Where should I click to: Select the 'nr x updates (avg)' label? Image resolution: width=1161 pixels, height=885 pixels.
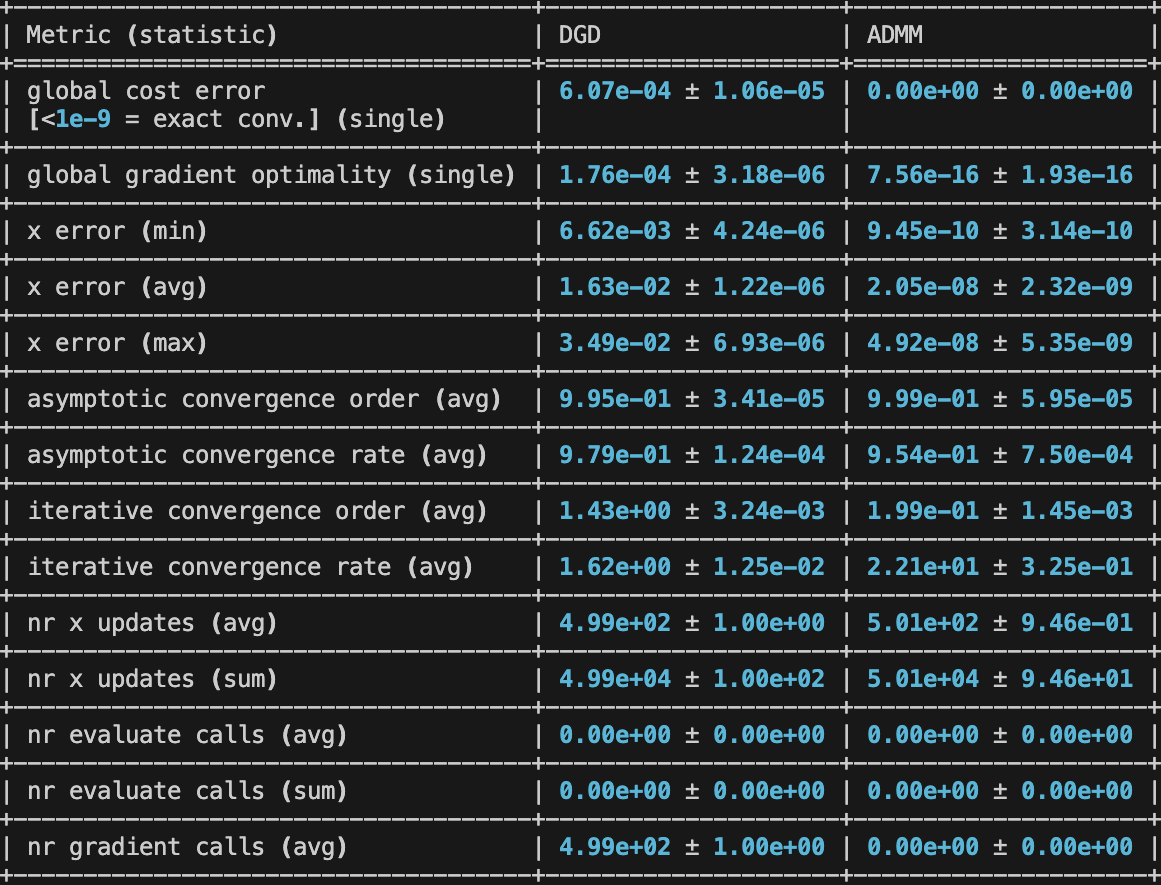(x=152, y=623)
